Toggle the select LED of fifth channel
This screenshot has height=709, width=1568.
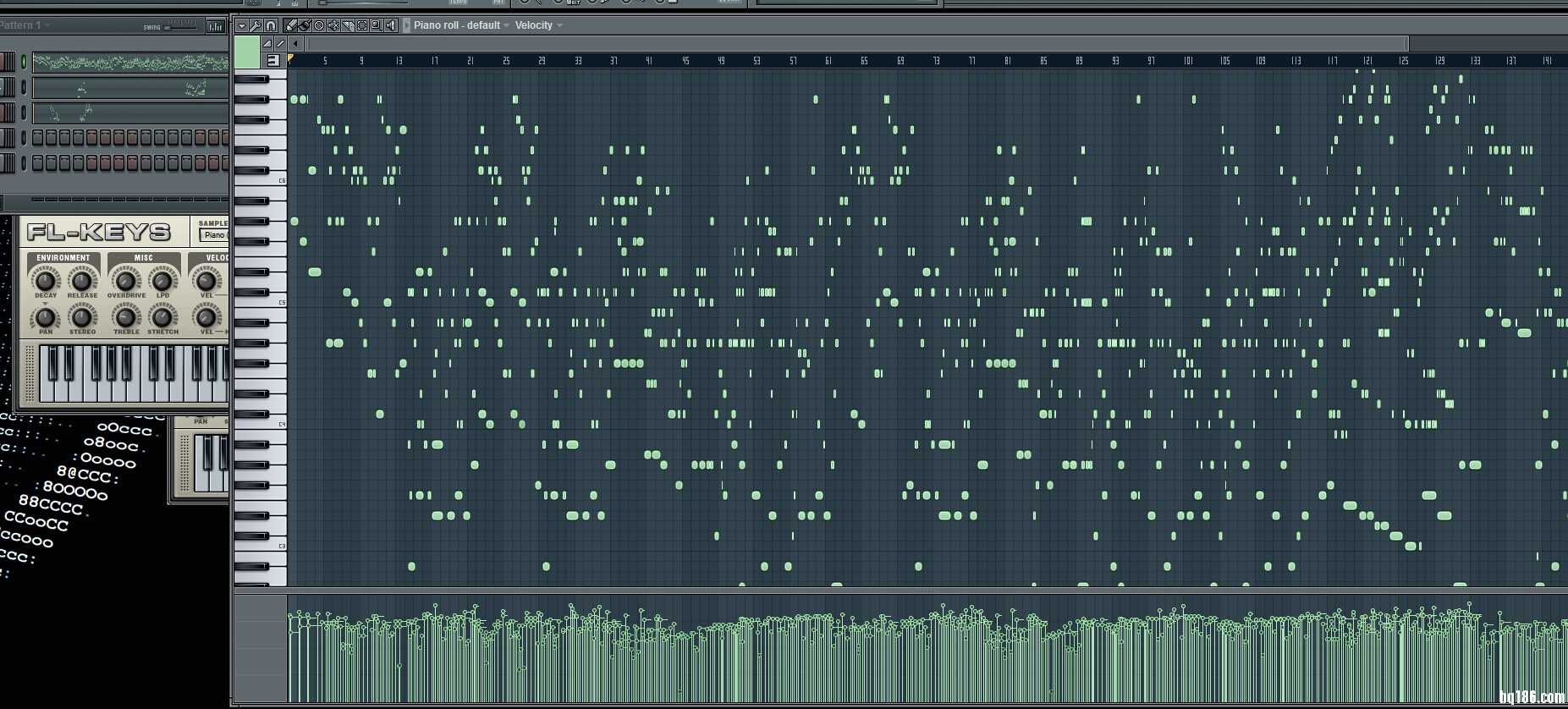[24, 162]
